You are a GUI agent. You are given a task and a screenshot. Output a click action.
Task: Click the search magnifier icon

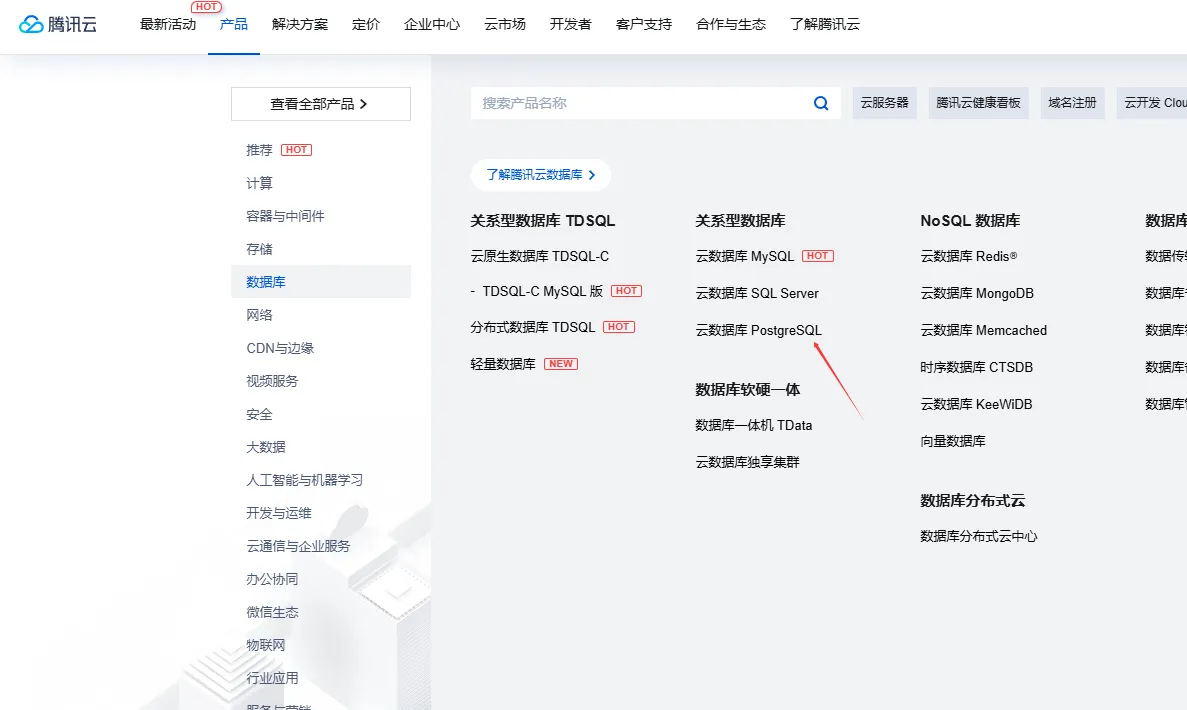click(x=821, y=103)
